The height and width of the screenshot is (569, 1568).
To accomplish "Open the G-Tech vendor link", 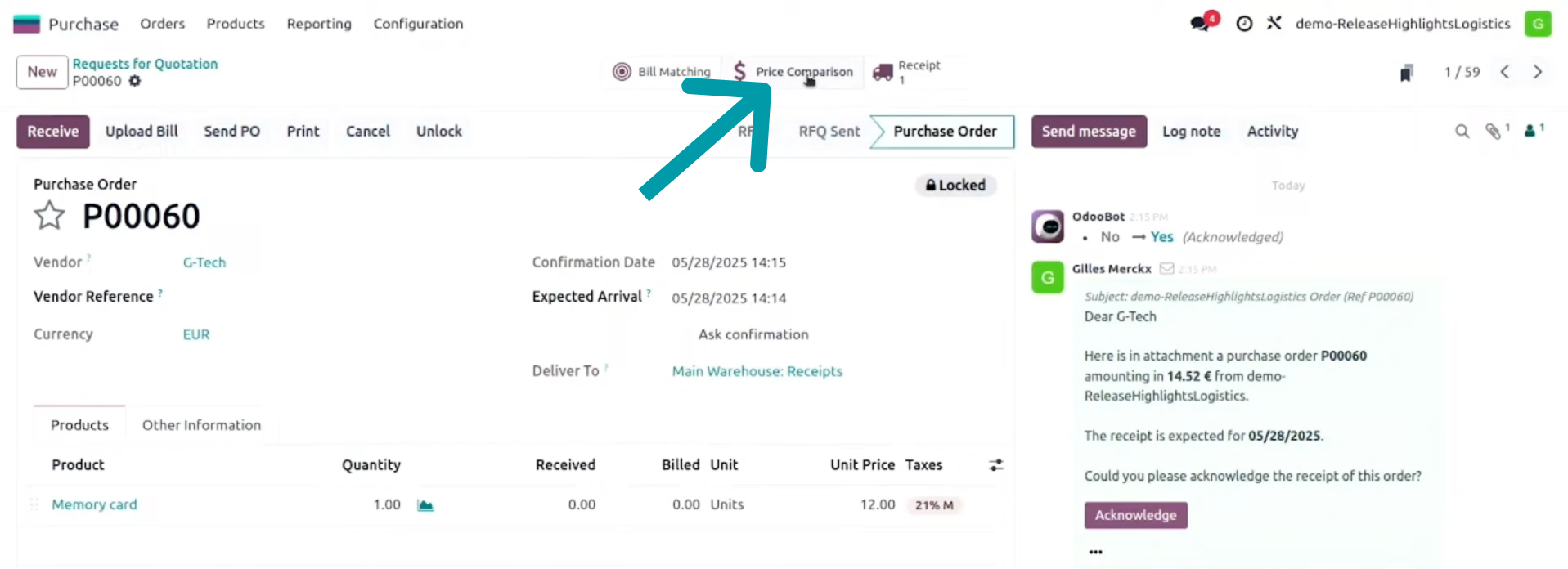I will tap(204, 262).
